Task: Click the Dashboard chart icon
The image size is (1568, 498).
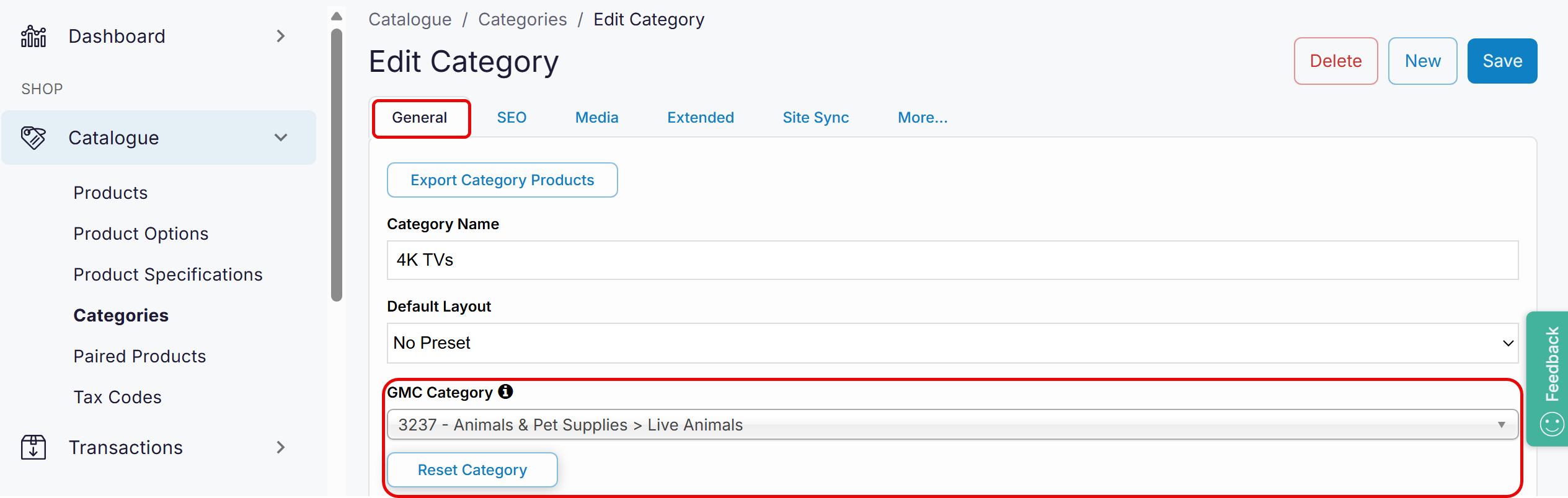Action: (x=33, y=37)
